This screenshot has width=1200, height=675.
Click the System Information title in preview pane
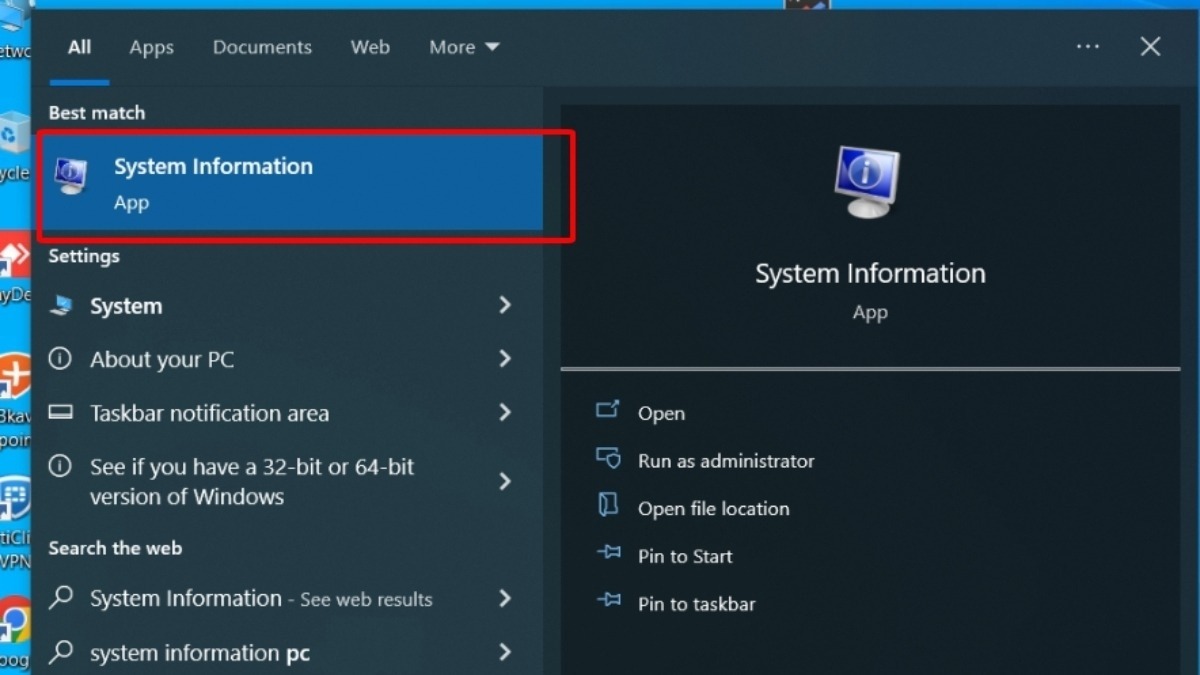pyautogui.click(x=870, y=274)
